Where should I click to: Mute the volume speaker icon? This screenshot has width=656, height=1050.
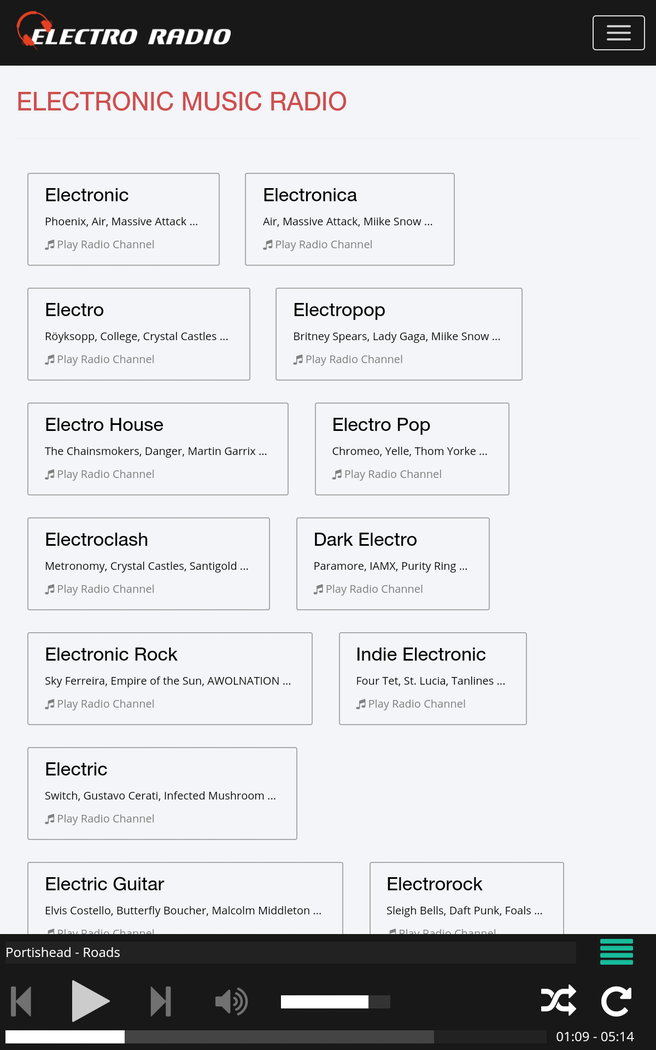[x=231, y=1001]
